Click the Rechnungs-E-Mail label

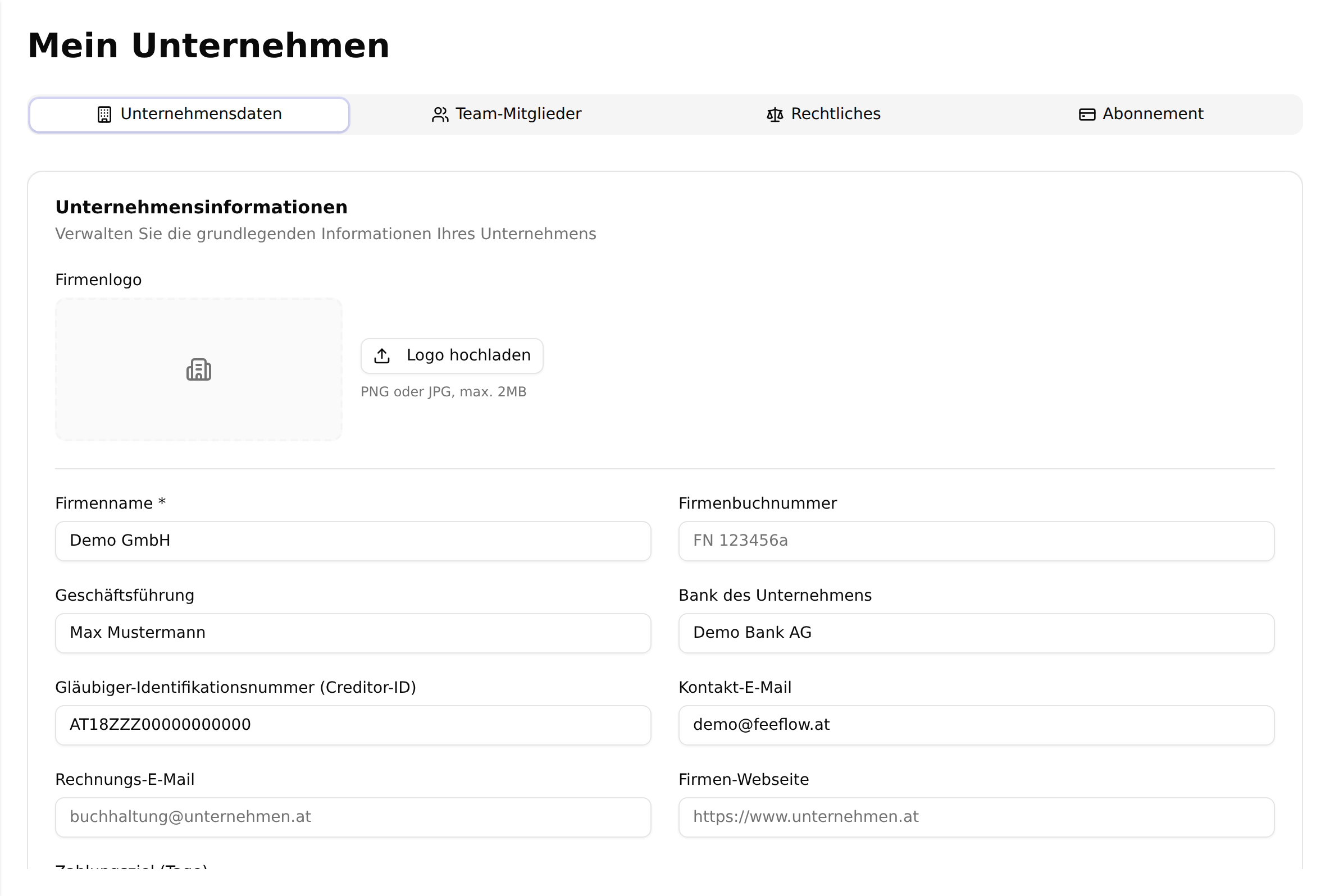pos(125,779)
